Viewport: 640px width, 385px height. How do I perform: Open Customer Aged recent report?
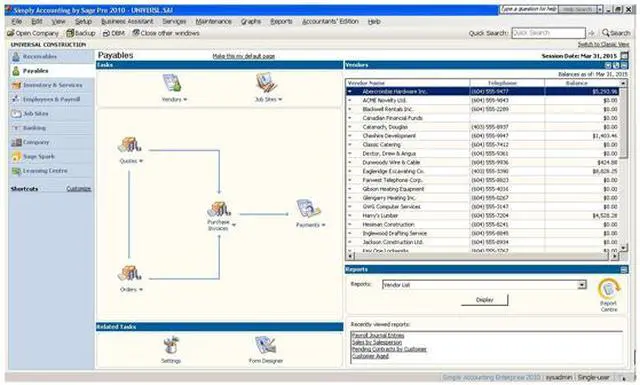[370, 356]
